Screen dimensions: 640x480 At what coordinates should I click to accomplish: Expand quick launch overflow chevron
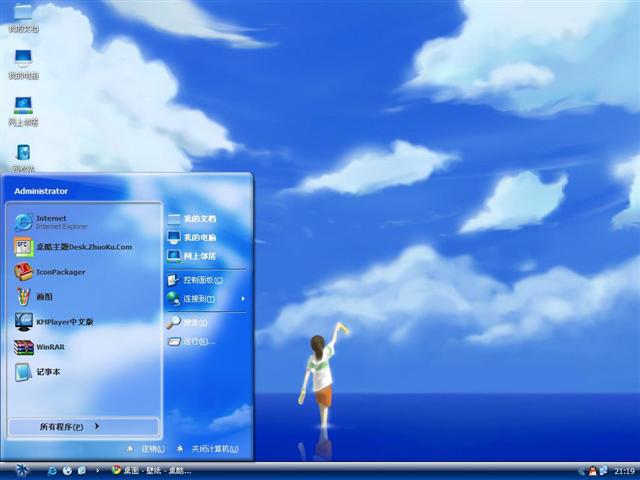97,471
